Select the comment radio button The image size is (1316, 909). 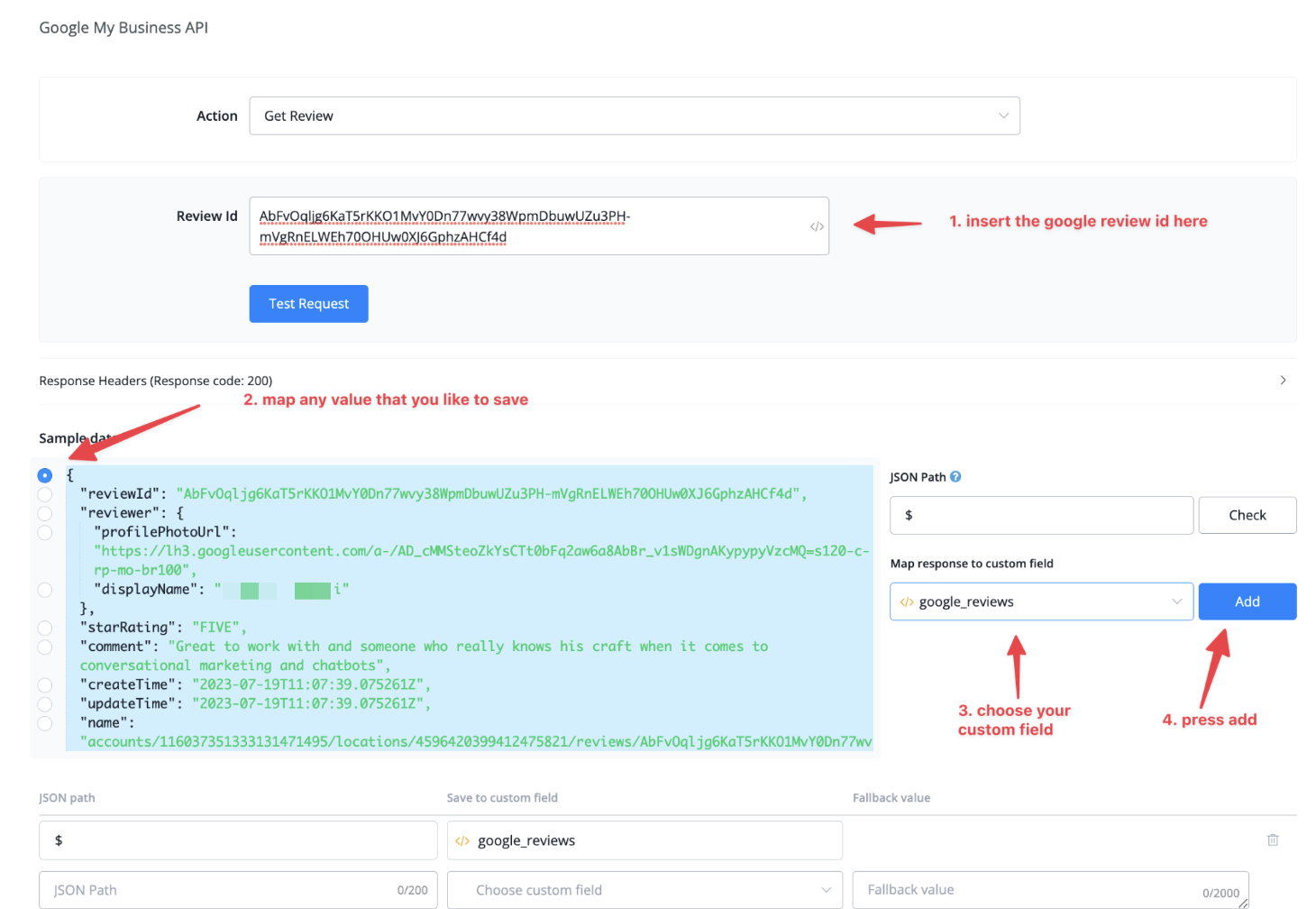[45, 647]
